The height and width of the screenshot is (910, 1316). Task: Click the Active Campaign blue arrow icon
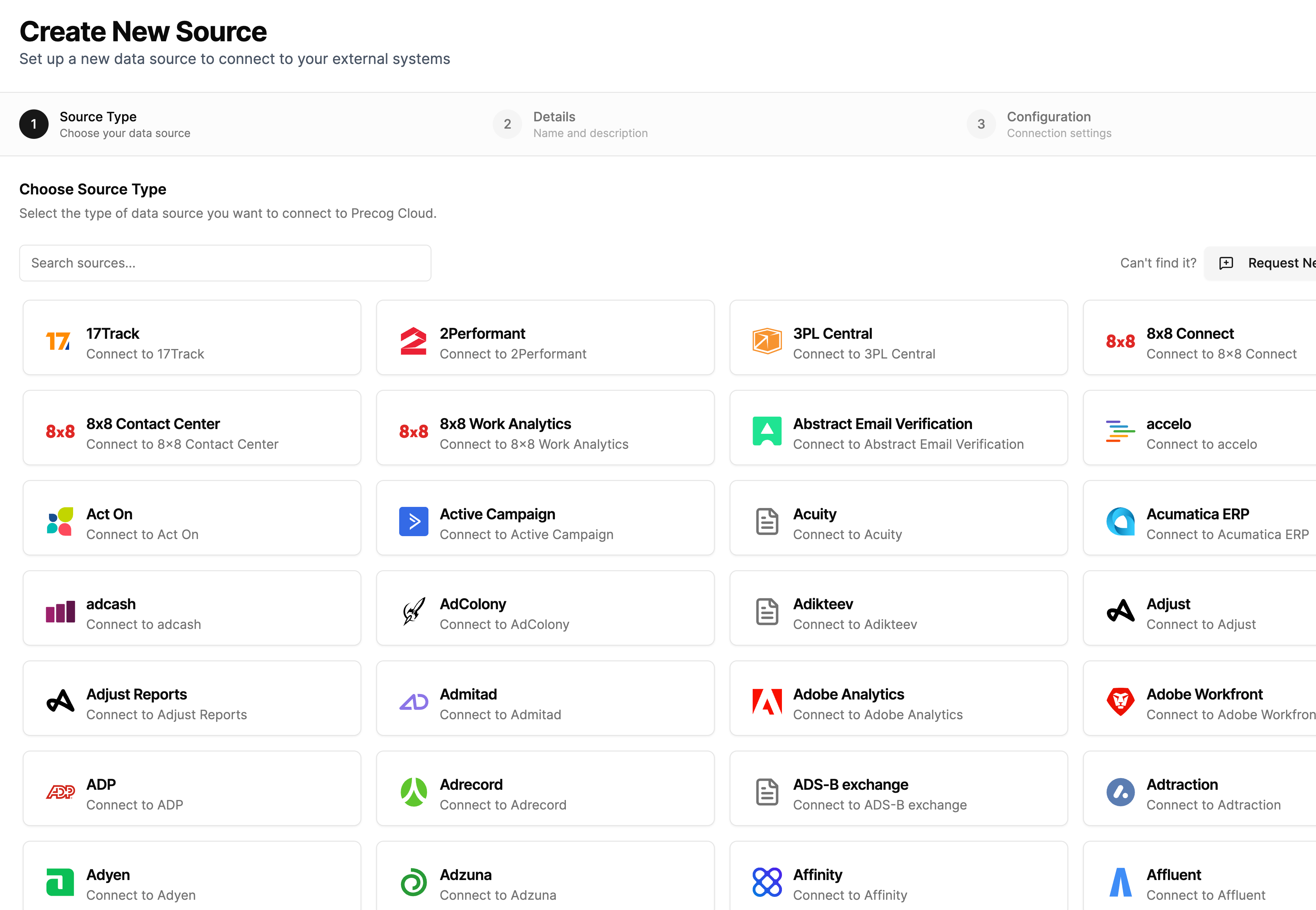[413, 522]
